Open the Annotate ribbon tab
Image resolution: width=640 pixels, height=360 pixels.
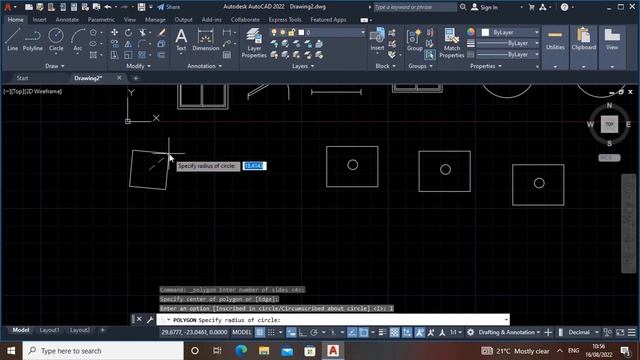67,19
